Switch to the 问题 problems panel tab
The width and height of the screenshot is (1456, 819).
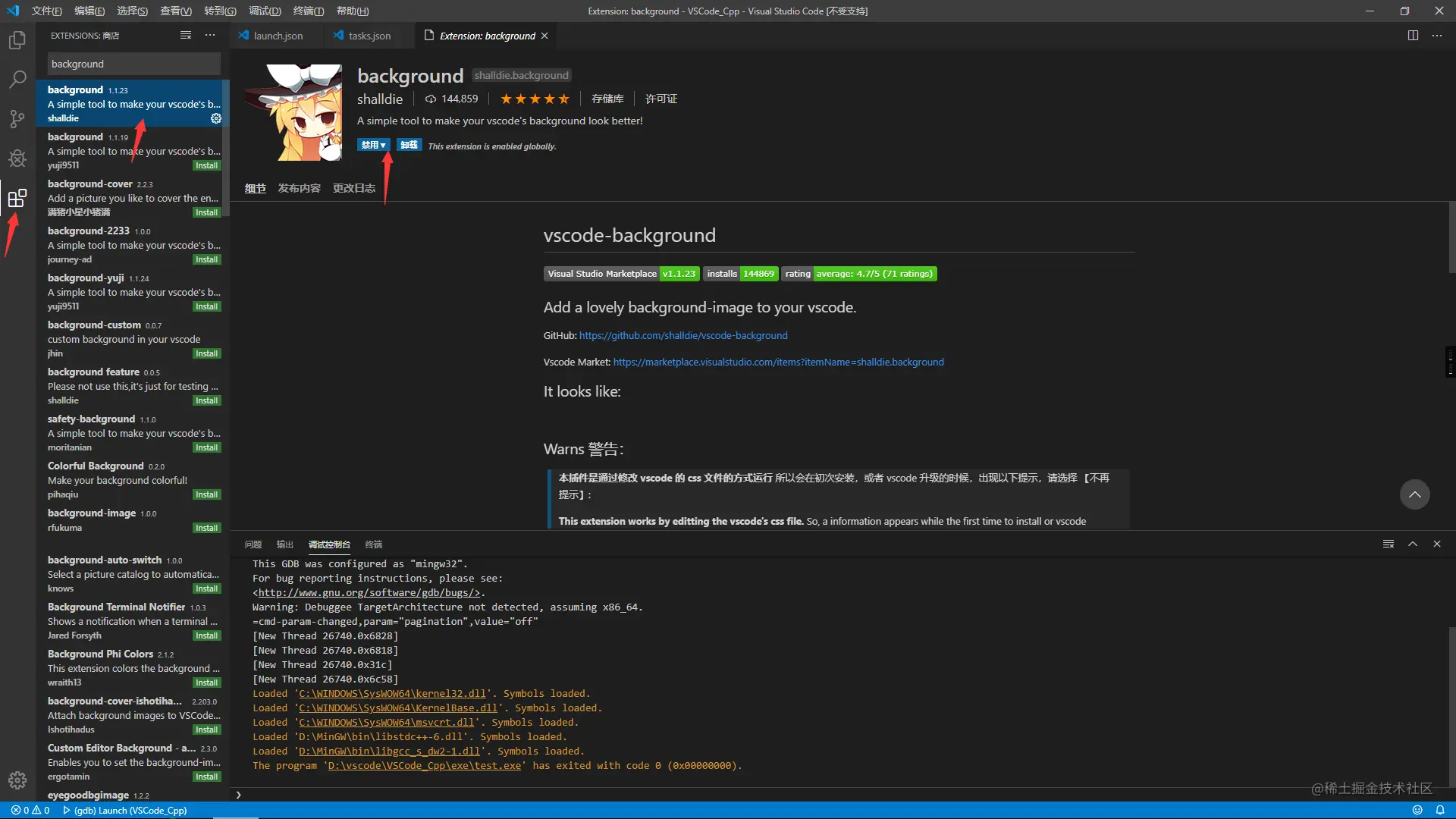[x=253, y=544]
